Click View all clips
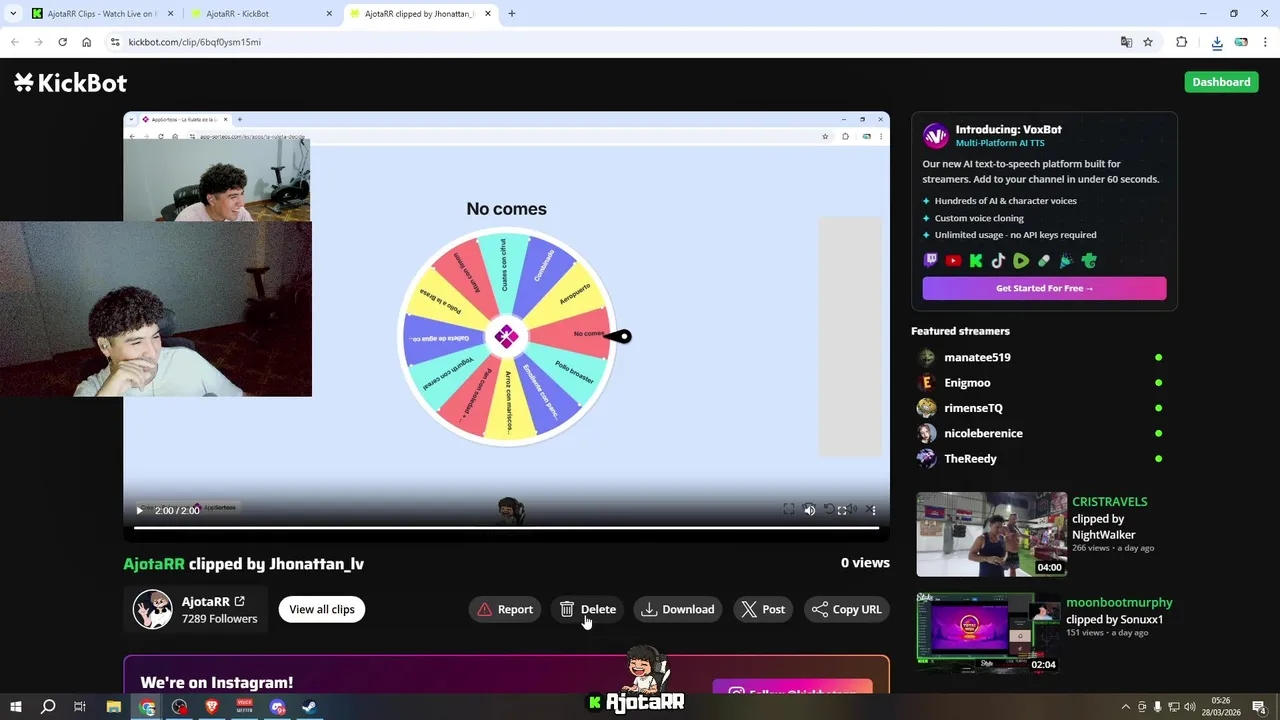This screenshot has width=1280, height=720. pos(322,609)
